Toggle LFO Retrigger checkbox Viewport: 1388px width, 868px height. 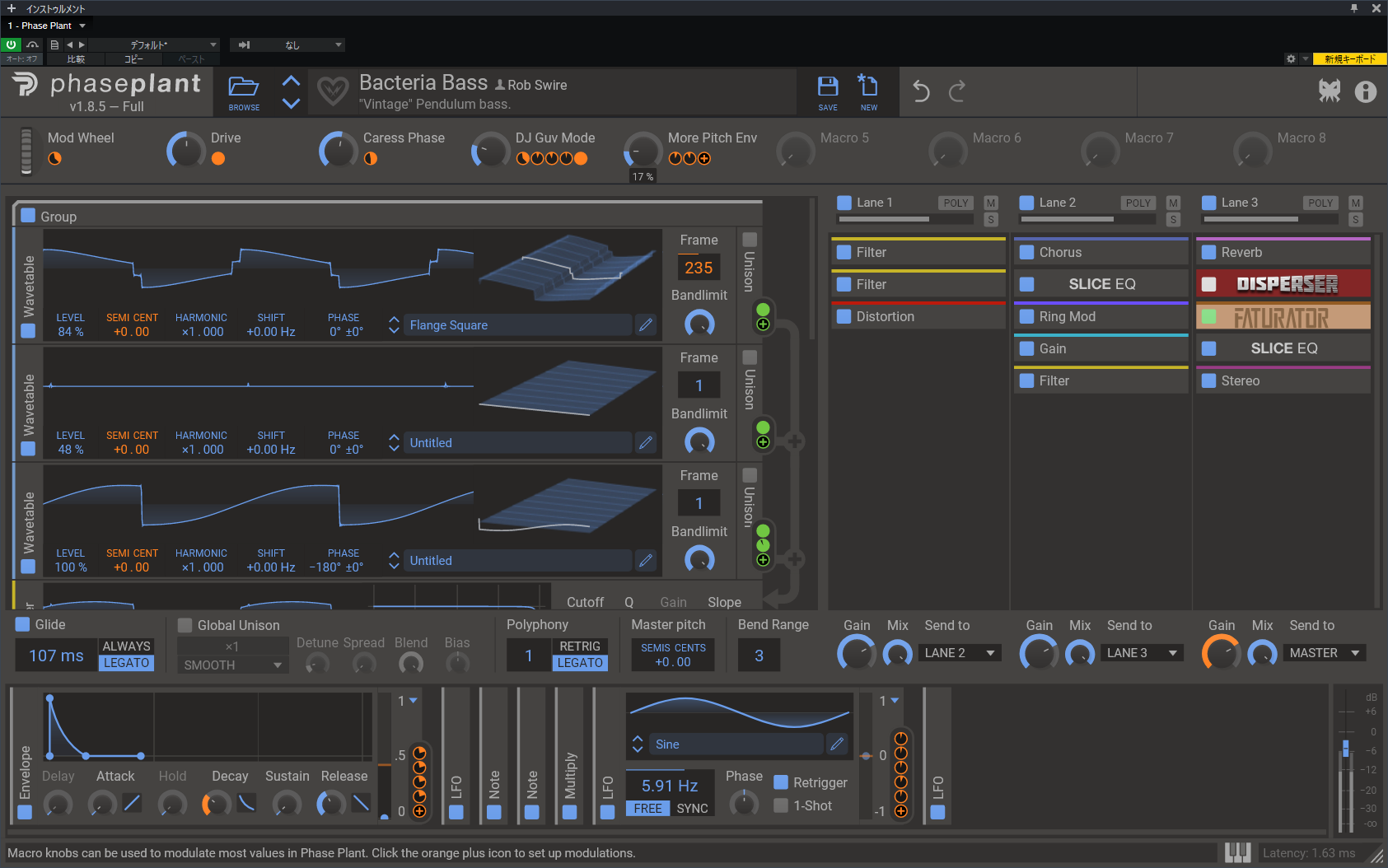[781, 782]
